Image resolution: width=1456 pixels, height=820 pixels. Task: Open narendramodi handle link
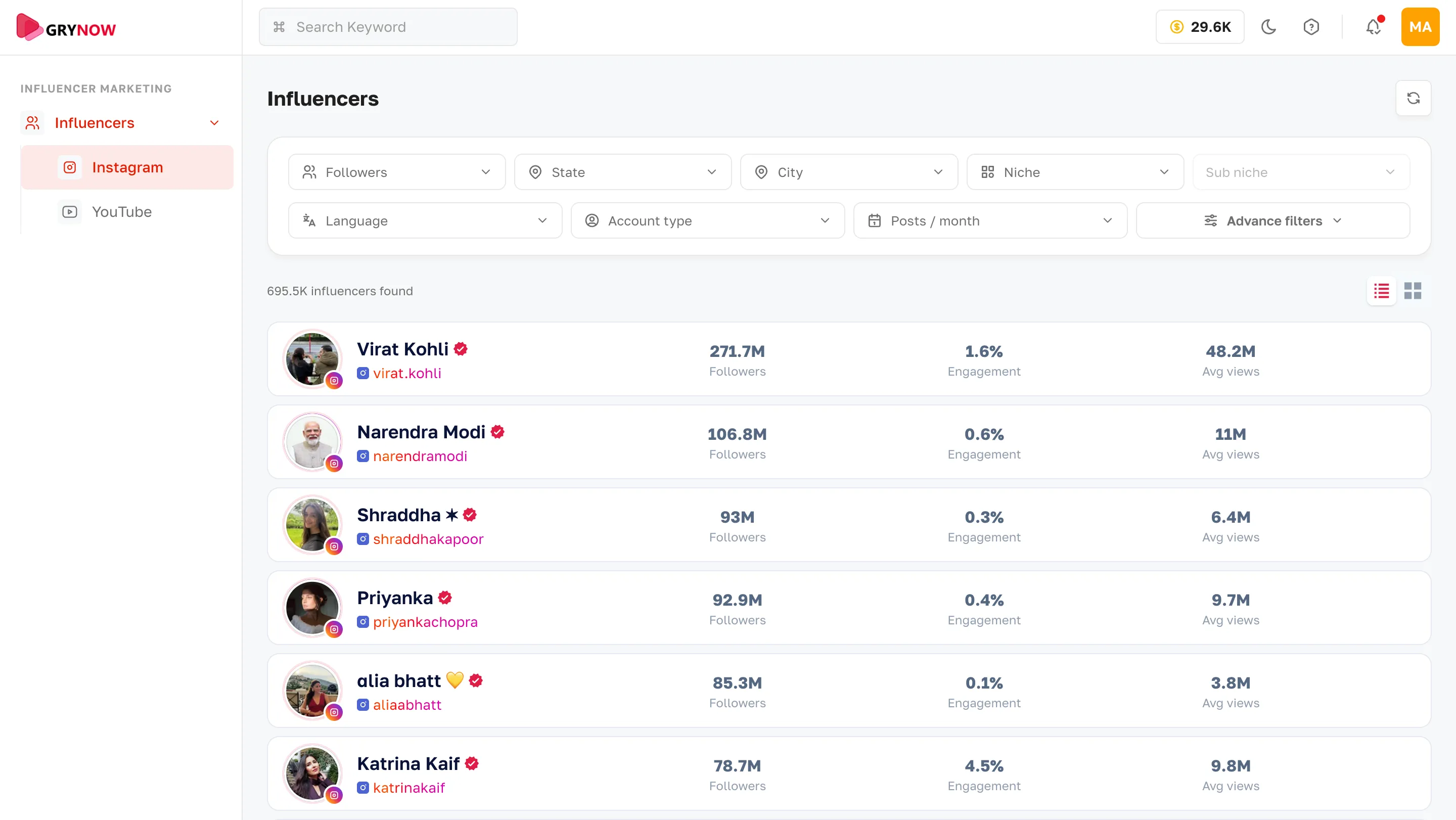point(420,456)
